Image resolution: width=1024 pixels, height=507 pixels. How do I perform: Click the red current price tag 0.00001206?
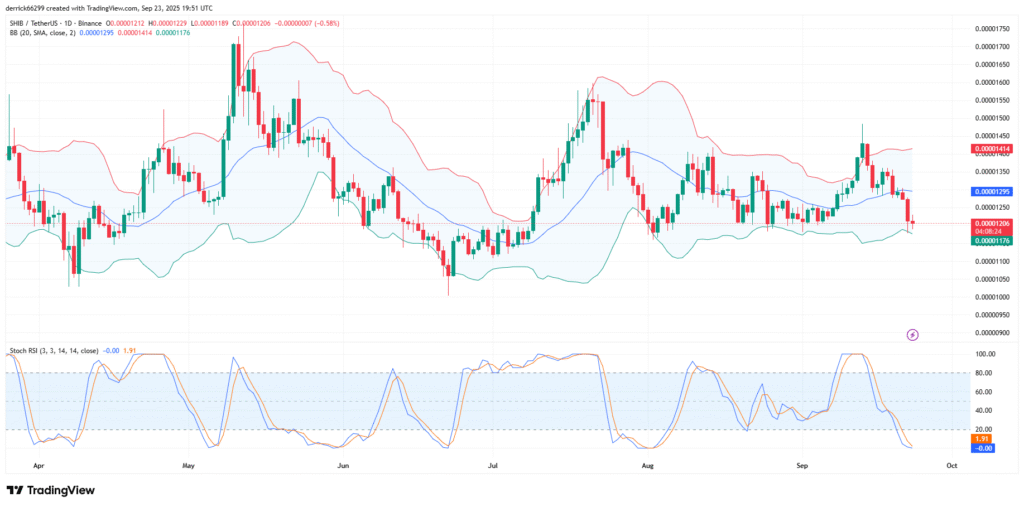pos(994,223)
